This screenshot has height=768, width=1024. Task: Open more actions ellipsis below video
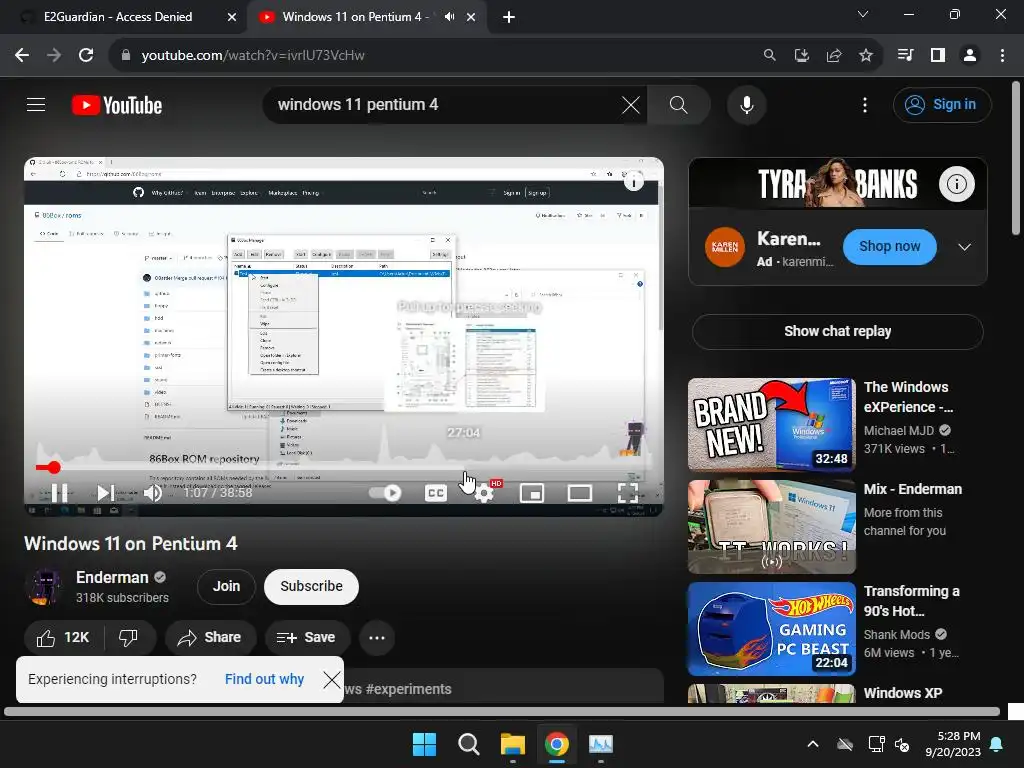pos(377,637)
